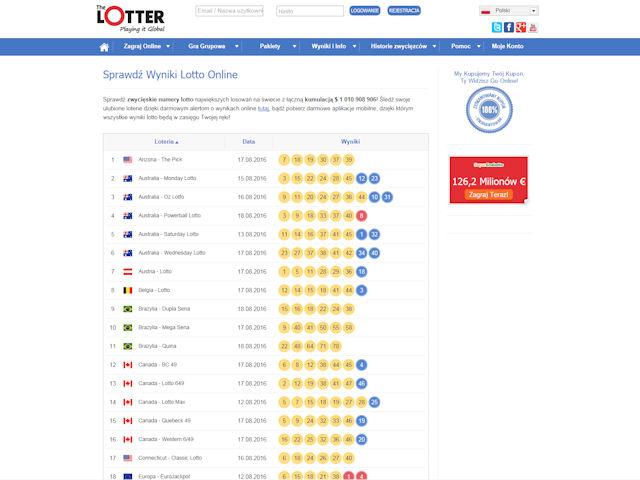Open the Twitter social icon
Screen dimensions: 640x480
497,27
